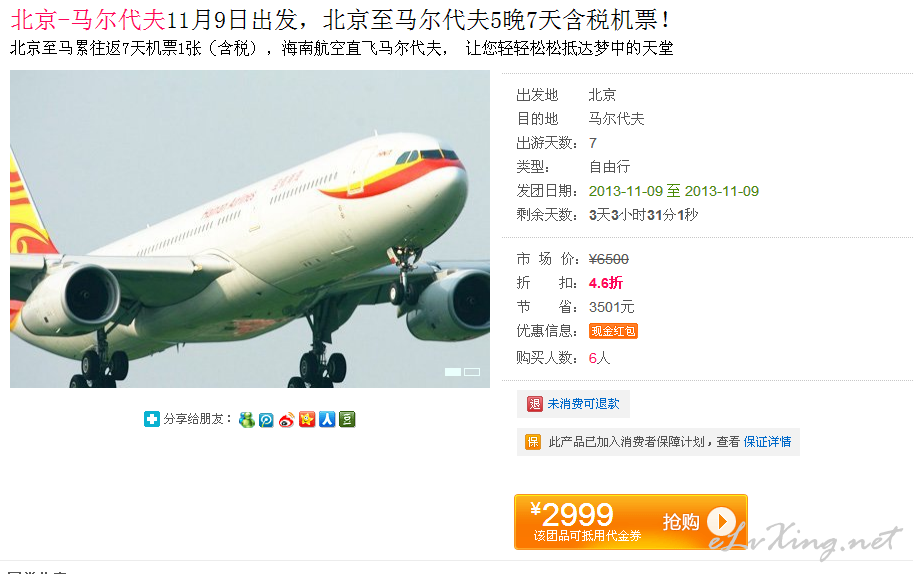
Task: Click the Hainan Airlines airplane photo
Action: point(250,229)
